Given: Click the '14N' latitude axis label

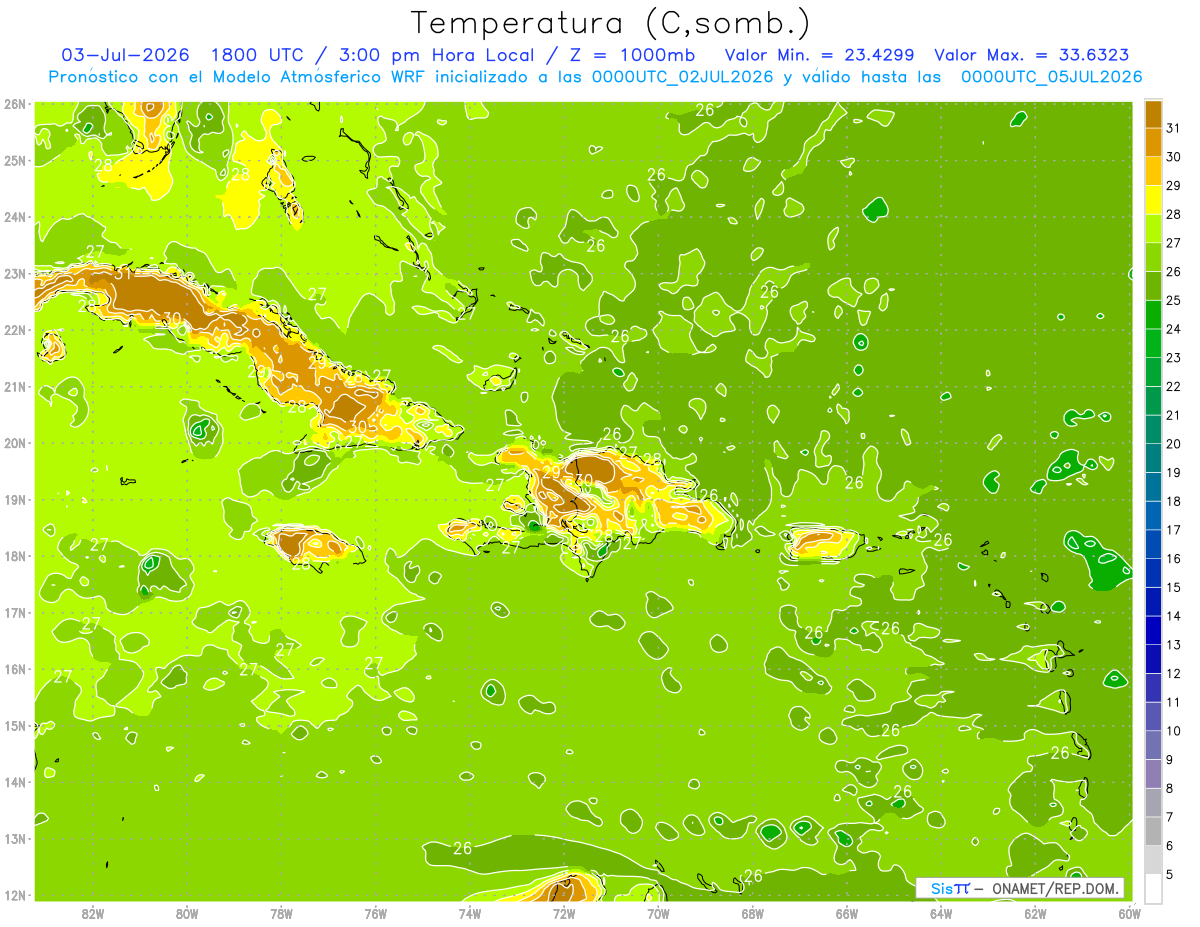Looking at the screenshot, I should (x=14, y=782).
